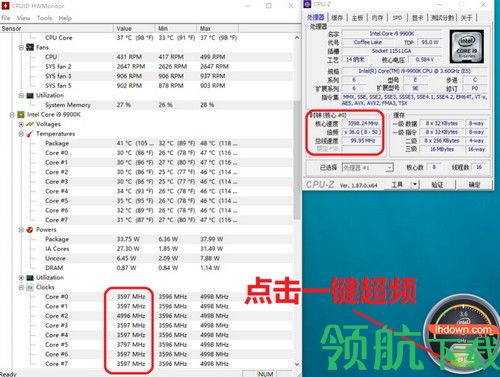Image resolution: width=500 pixels, height=377 pixels.
Task: Open the Tools menu in HWMonitor
Action: (x=44, y=18)
